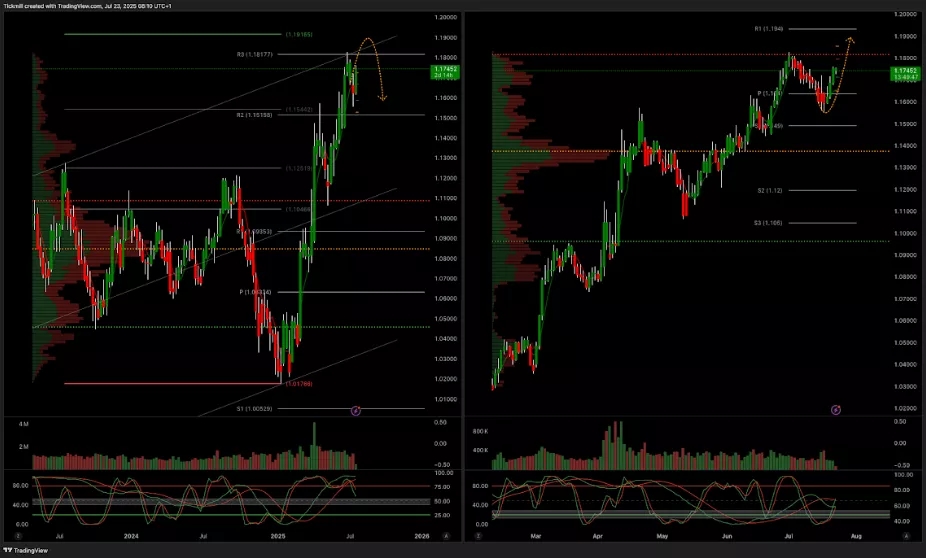926x558 pixels.
Task: Click the green 1.17452 price label on right chart
Action: pyautogui.click(x=906, y=74)
